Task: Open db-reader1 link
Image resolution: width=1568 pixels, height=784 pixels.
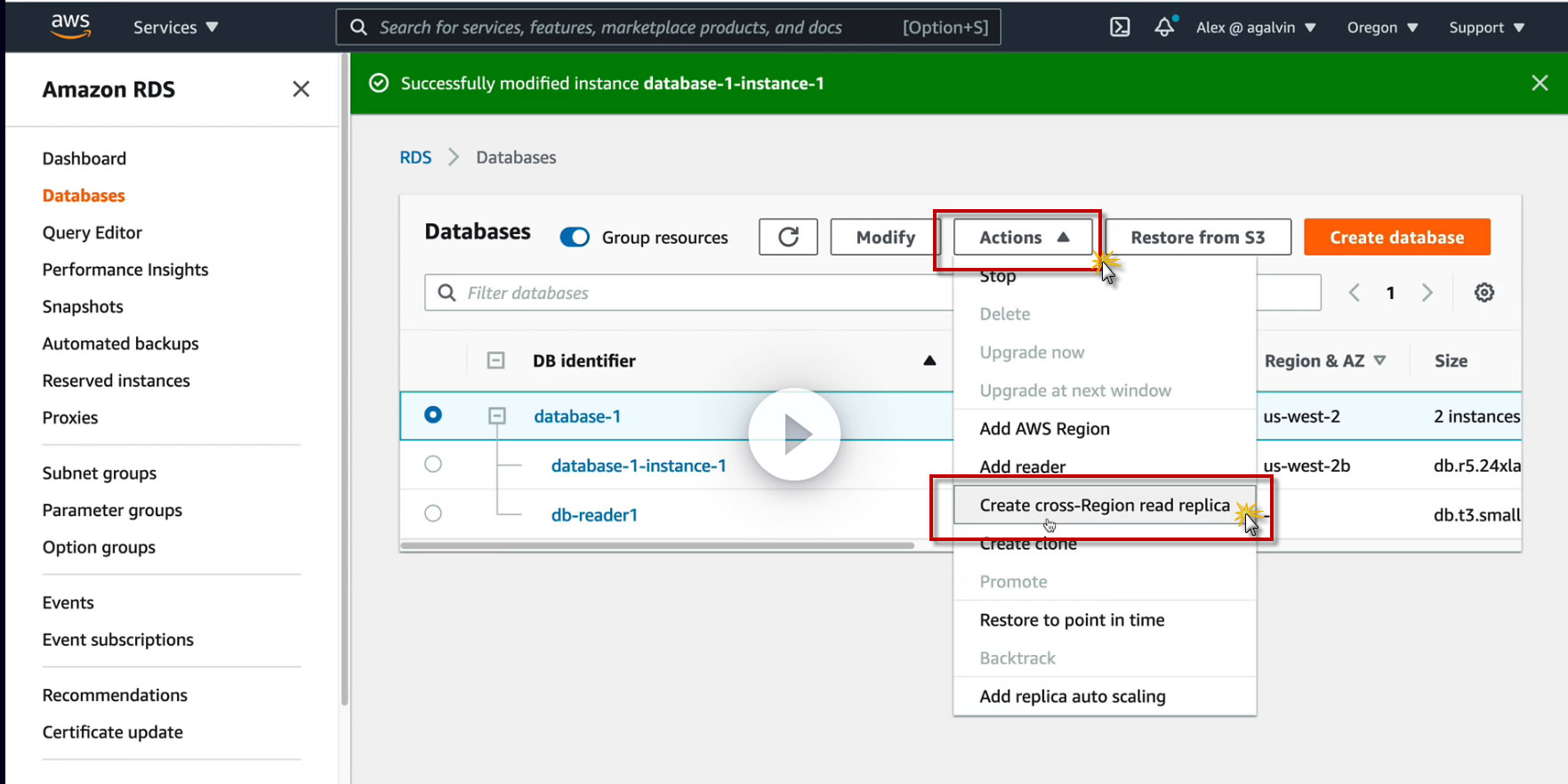Action: pos(594,515)
